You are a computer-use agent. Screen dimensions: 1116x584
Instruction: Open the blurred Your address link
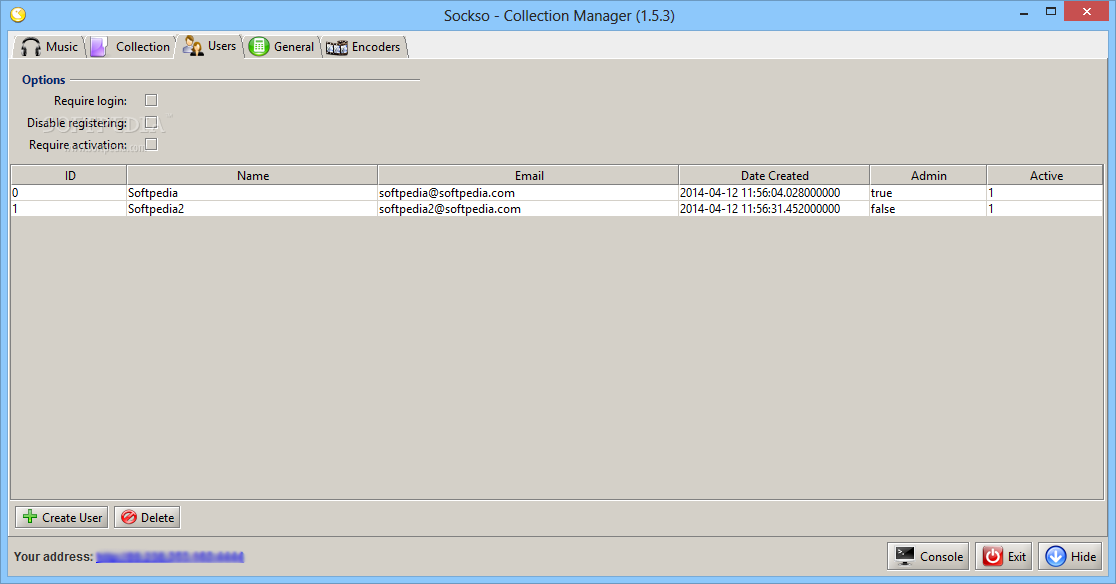170,556
